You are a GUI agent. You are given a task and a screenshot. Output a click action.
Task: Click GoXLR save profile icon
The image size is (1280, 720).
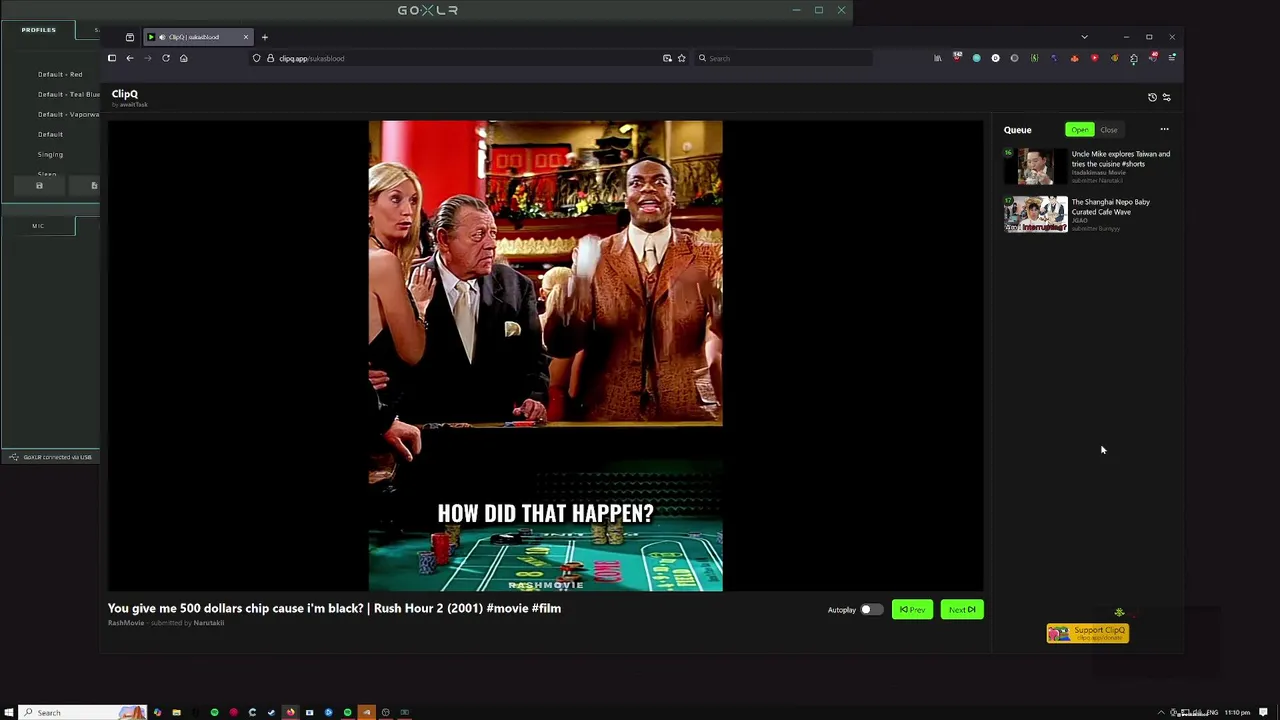pos(39,185)
